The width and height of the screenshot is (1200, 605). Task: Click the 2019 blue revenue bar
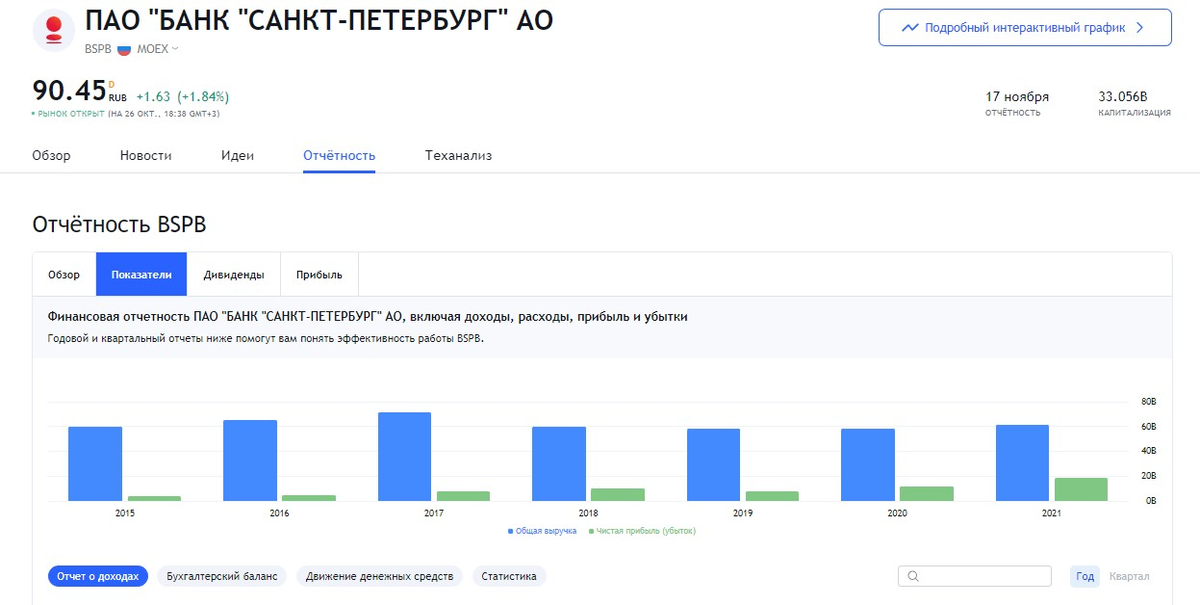(714, 465)
